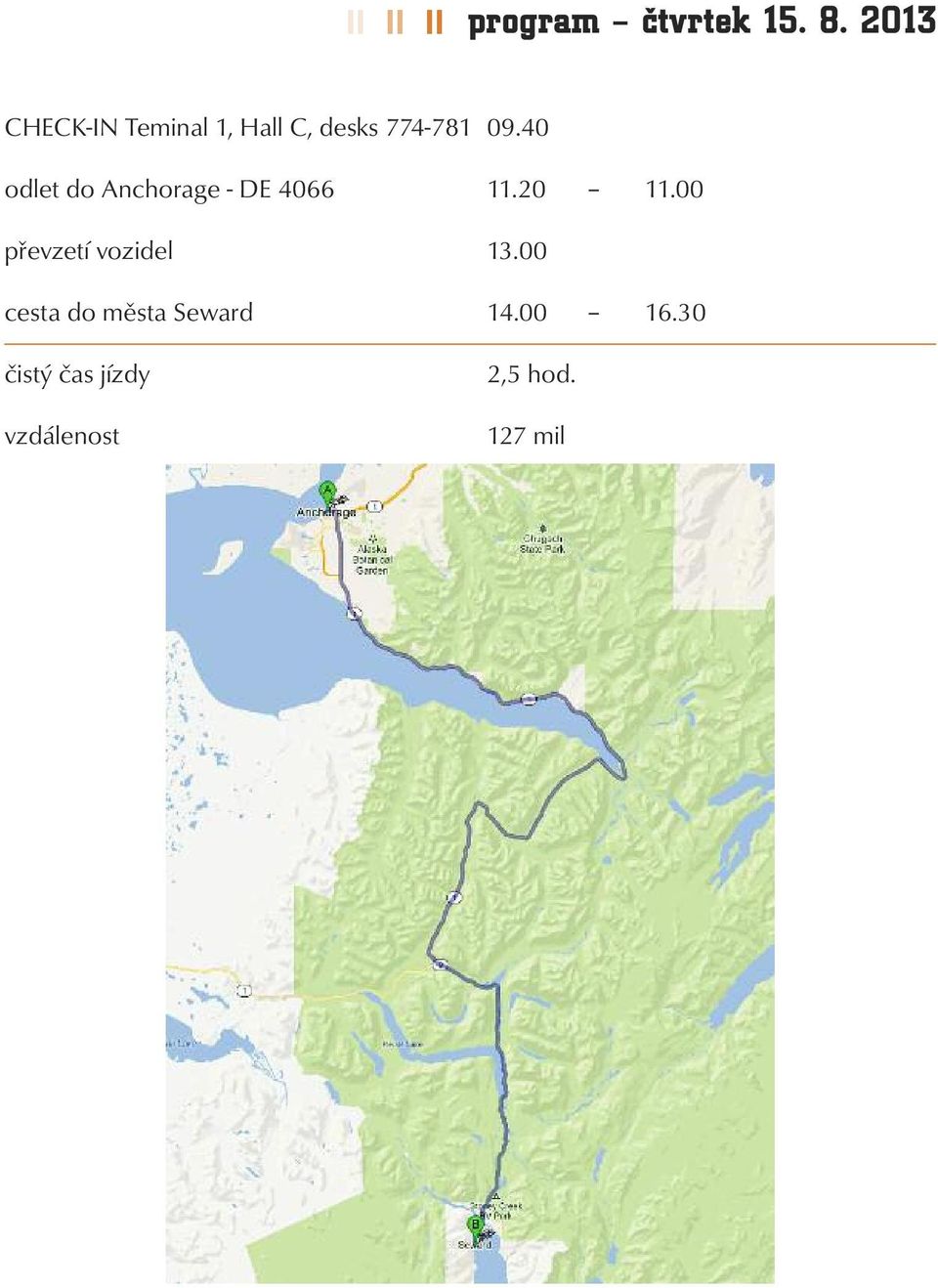Click the orange double-bar icon beside the program heading
The image size is (938, 1288).
[x=435, y=21]
